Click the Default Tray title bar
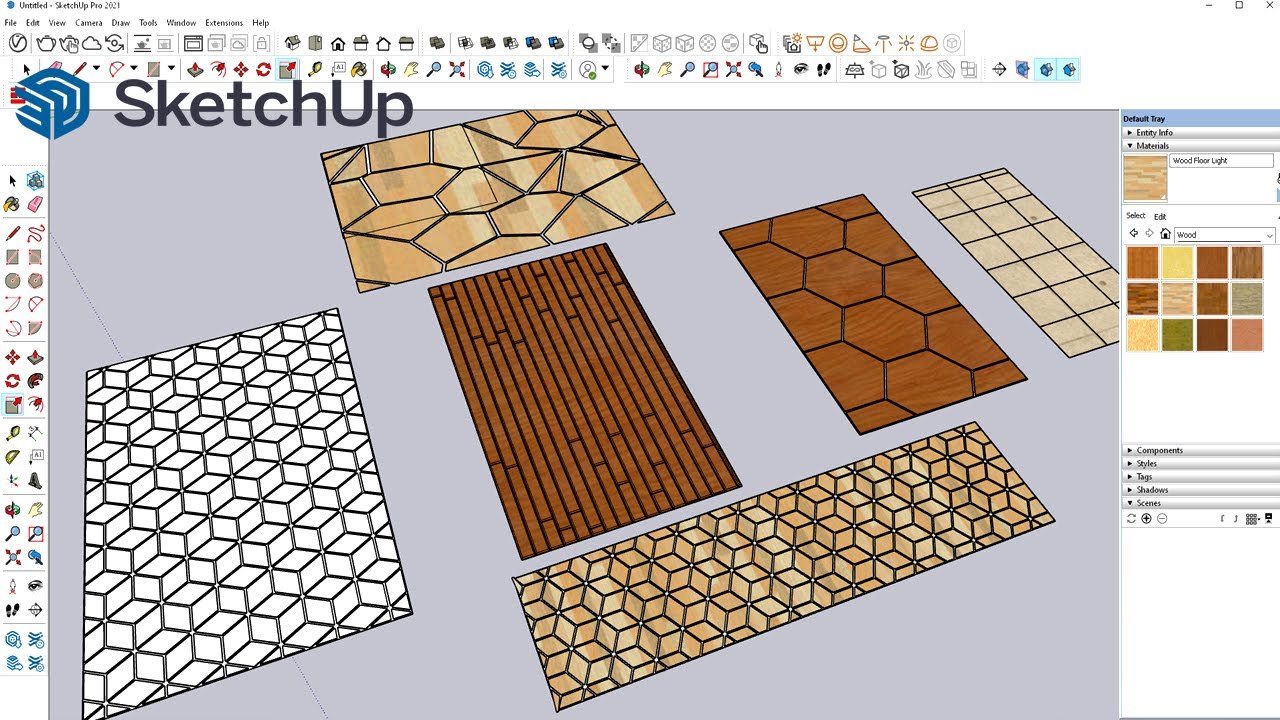The width and height of the screenshot is (1280, 720). (1200, 119)
